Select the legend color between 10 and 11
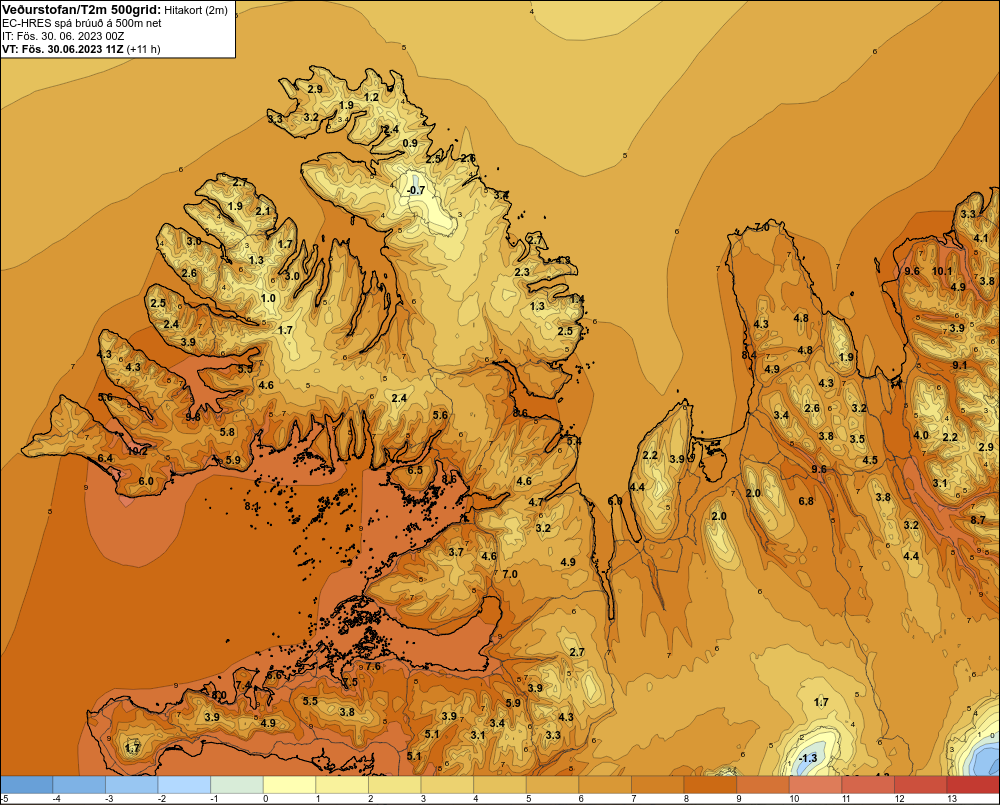 (815, 785)
